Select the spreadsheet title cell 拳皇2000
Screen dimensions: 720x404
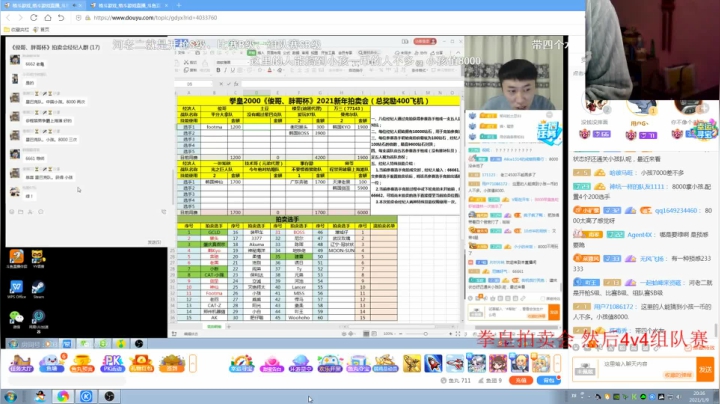tap(318, 101)
